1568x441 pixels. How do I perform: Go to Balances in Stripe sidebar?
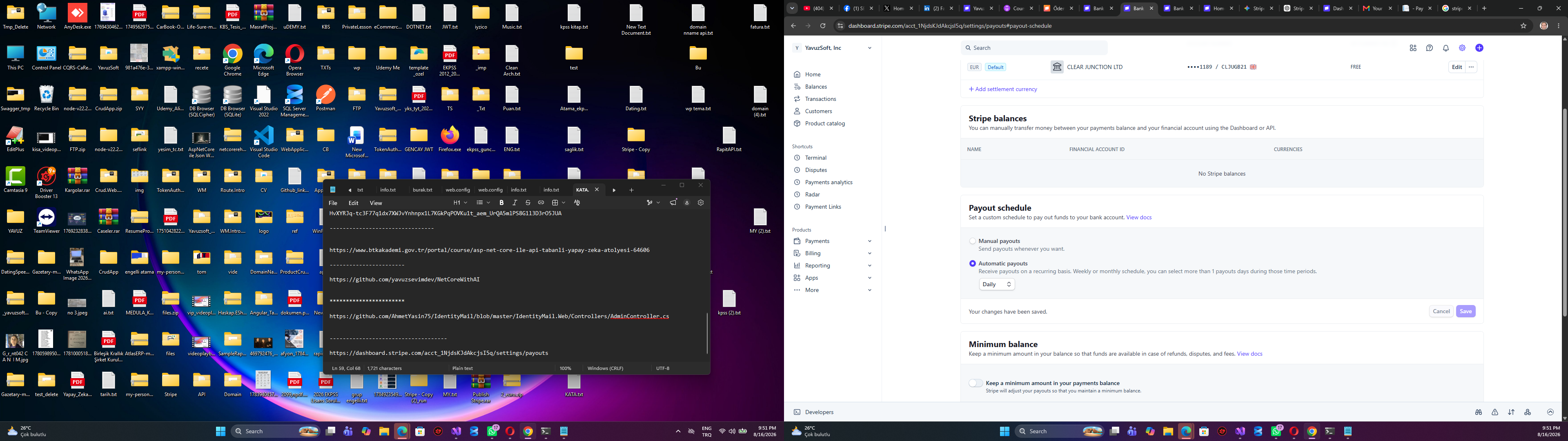point(810,87)
